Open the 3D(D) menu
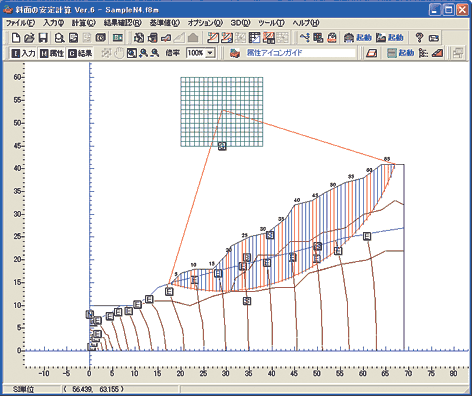The height and width of the screenshot is (396, 472). pyautogui.click(x=240, y=23)
